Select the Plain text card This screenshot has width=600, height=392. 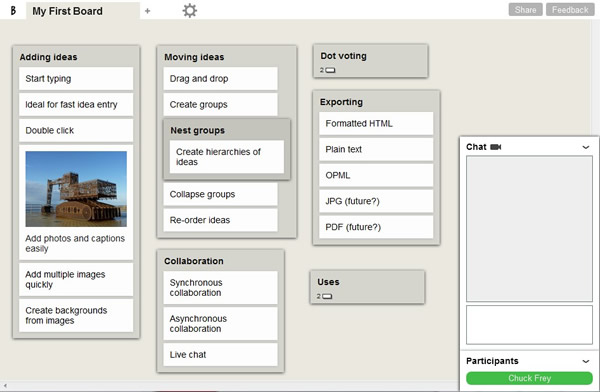(x=376, y=149)
